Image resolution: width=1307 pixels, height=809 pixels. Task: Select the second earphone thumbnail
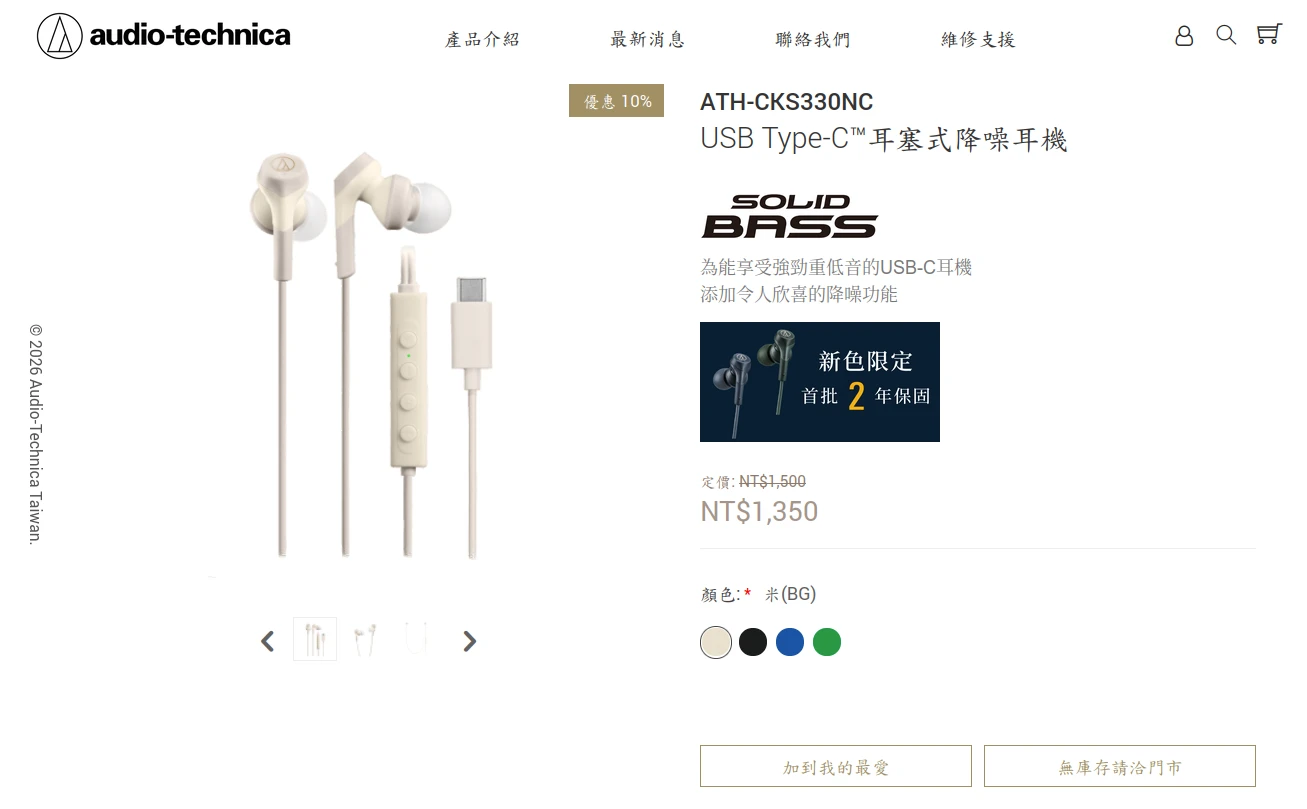coord(365,639)
